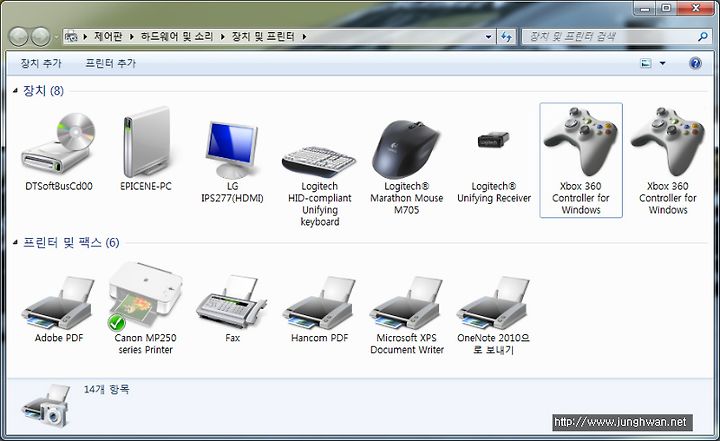Select the Adobe PDF printer

(x=58, y=303)
